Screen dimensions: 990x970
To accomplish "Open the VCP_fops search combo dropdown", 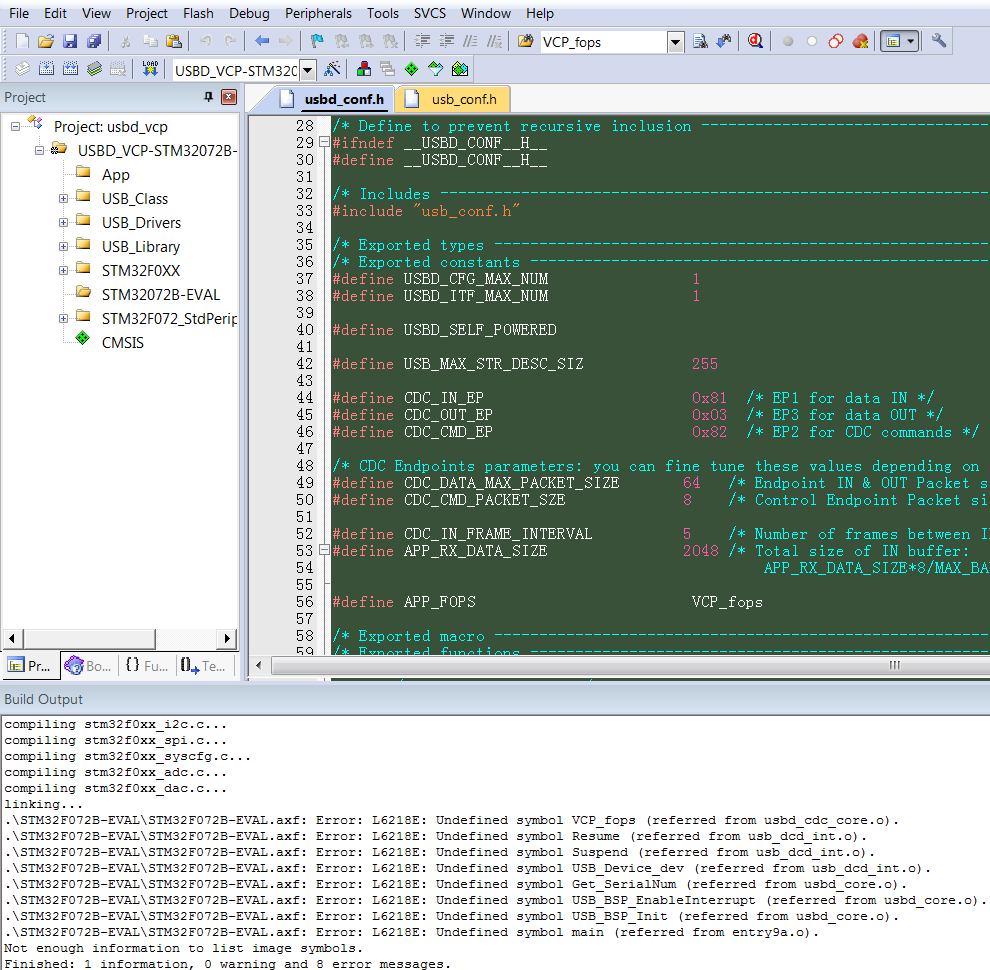I will coord(676,42).
